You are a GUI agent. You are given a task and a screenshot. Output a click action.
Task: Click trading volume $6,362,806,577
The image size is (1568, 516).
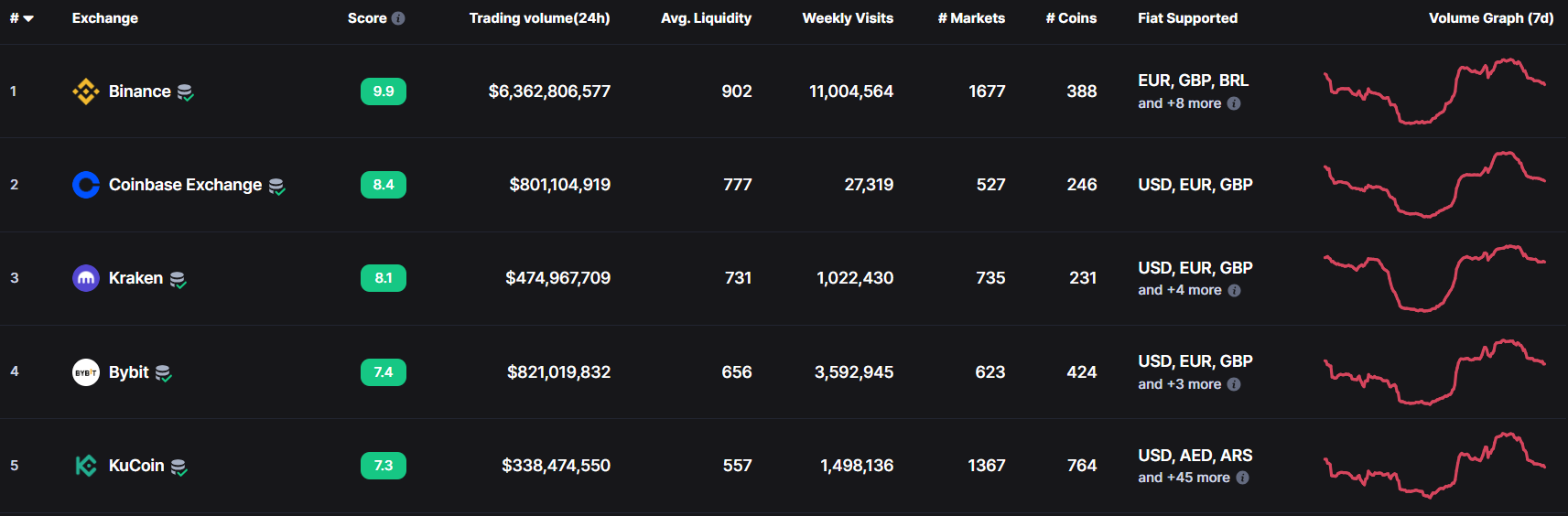point(549,91)
